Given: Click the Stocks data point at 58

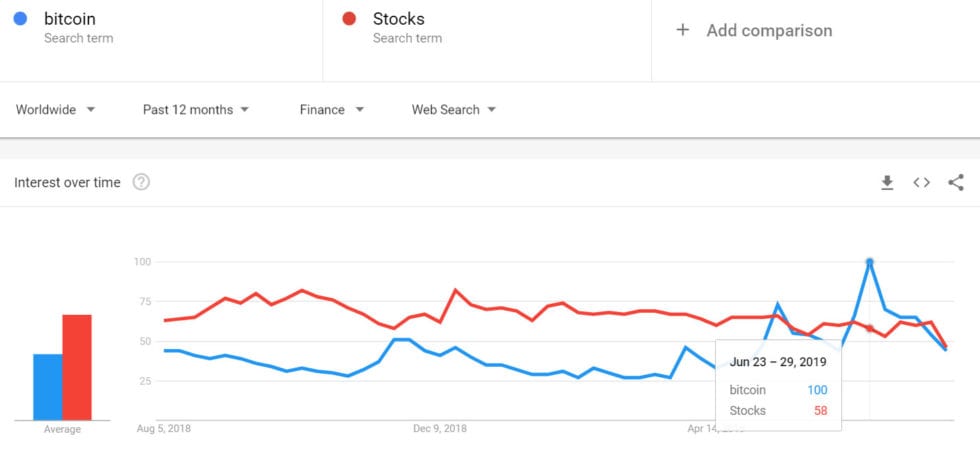Looking at the screenshot, I should click(x=870, y=328).
